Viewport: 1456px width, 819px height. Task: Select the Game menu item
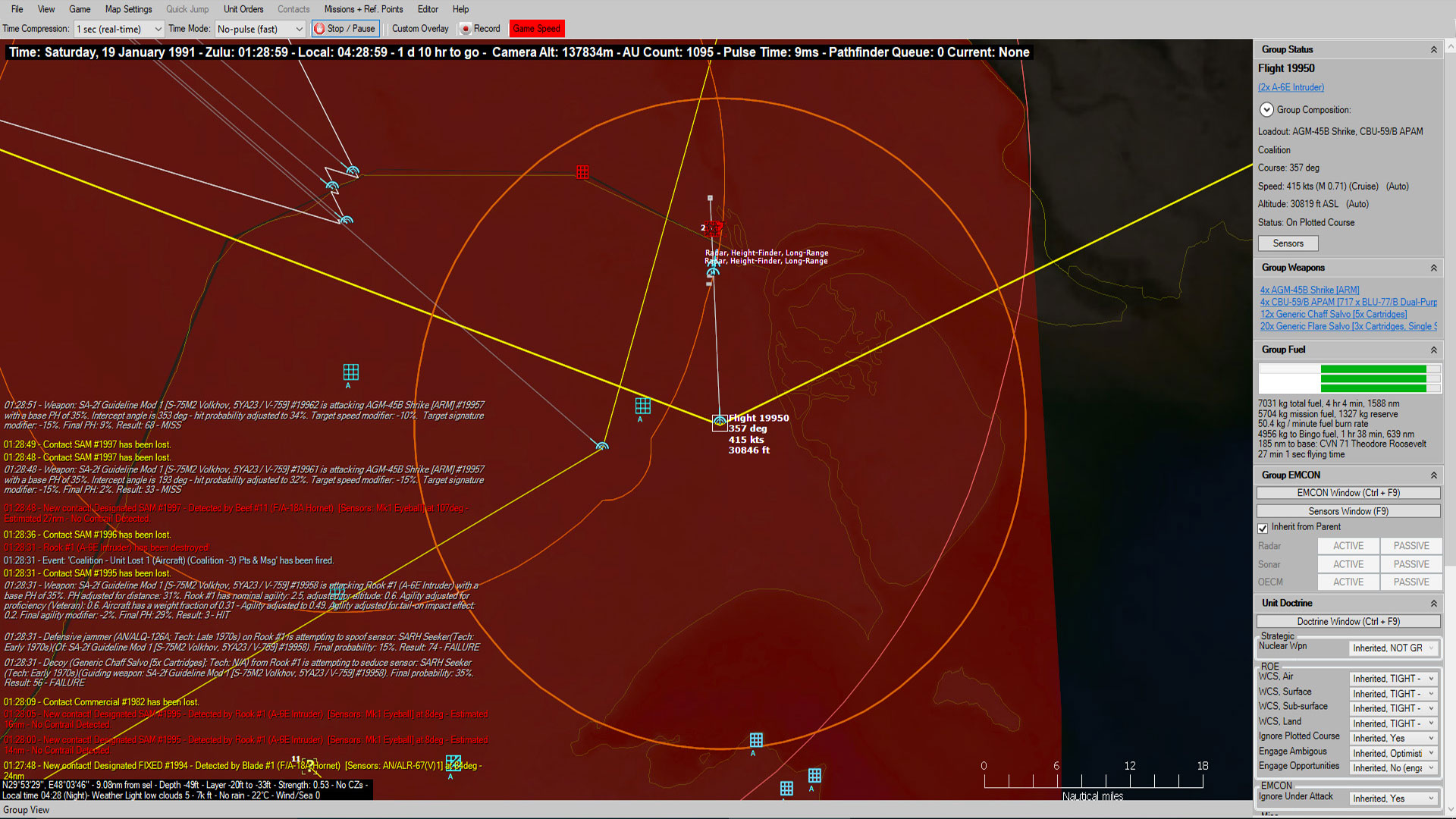tap(79, 9)
